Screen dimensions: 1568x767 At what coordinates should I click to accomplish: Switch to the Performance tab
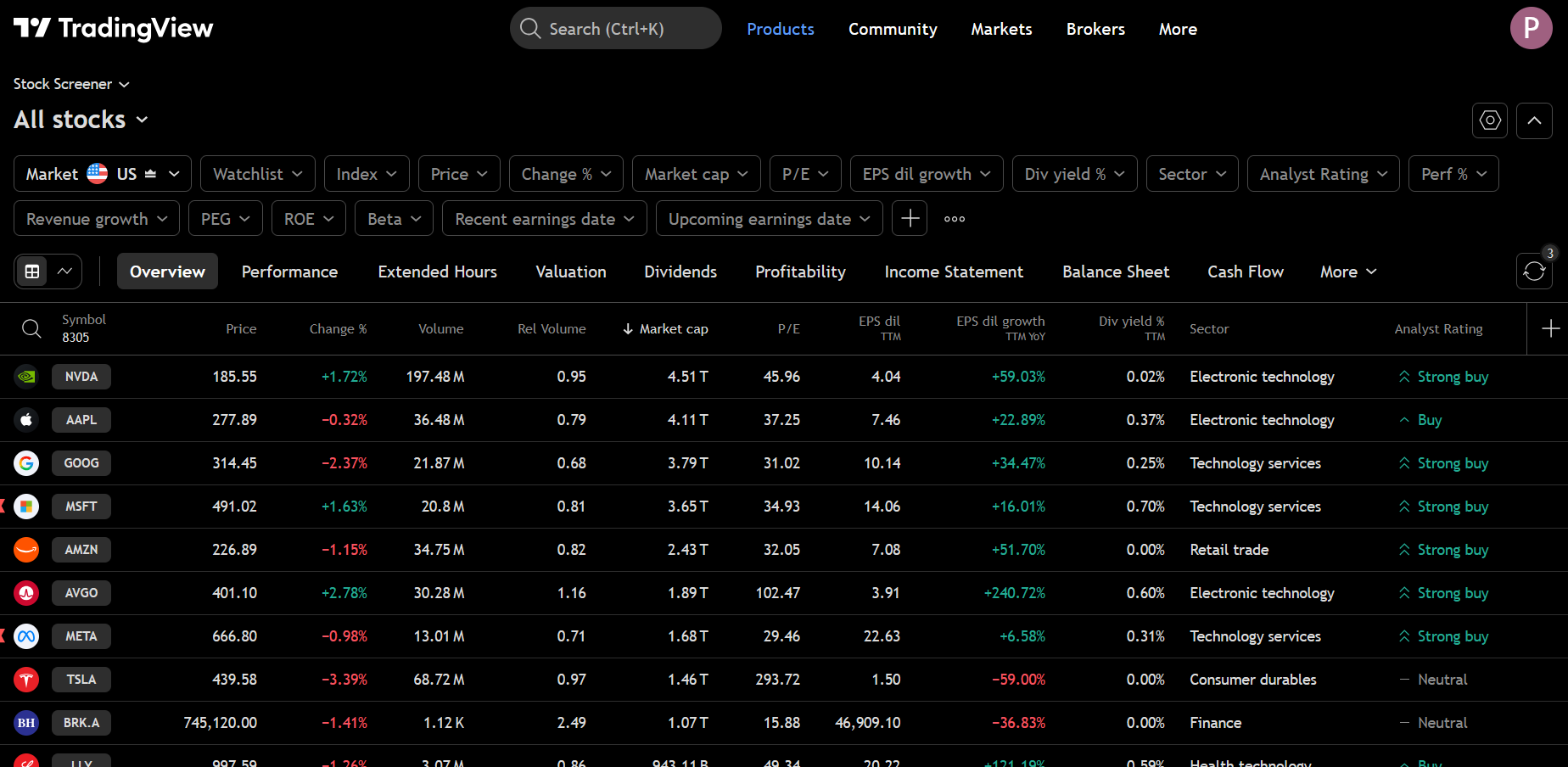coord(289,271)
